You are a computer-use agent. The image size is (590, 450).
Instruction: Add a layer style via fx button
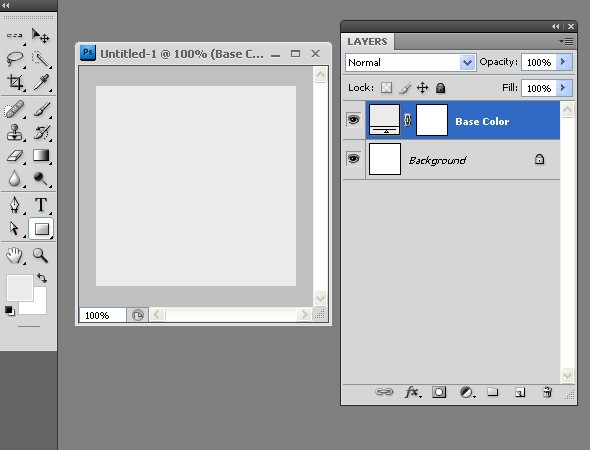click(413, 392)
